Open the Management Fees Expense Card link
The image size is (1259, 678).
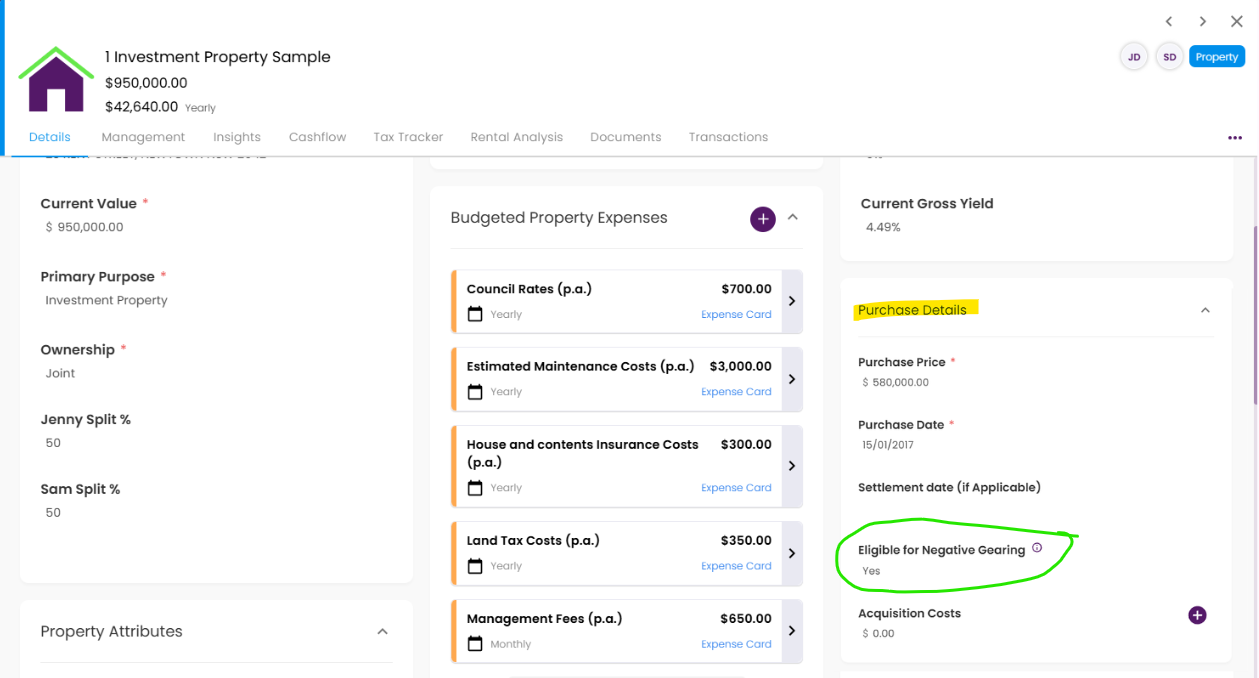(x=736, y=644)
